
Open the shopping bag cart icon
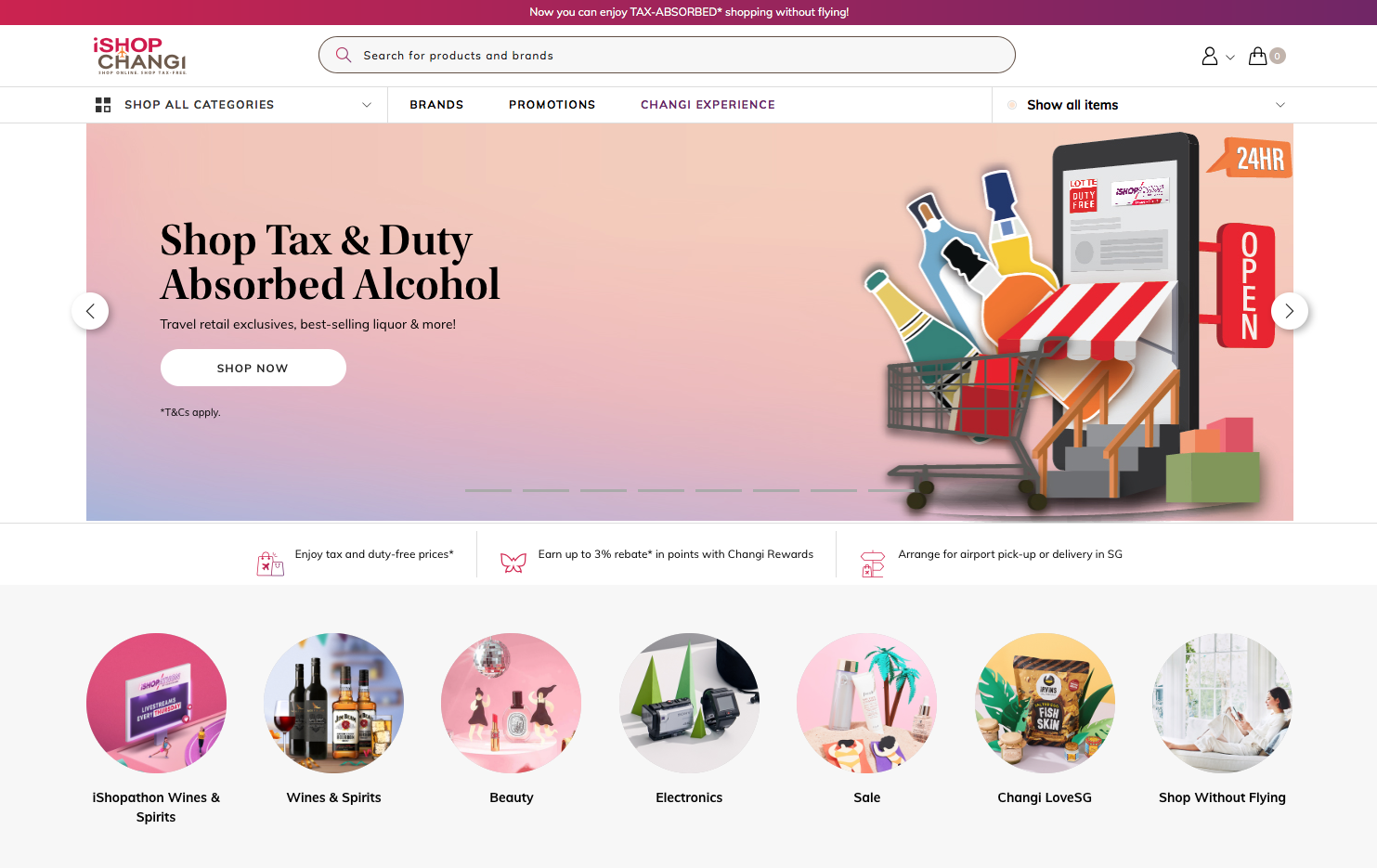tap(1258, 56)
